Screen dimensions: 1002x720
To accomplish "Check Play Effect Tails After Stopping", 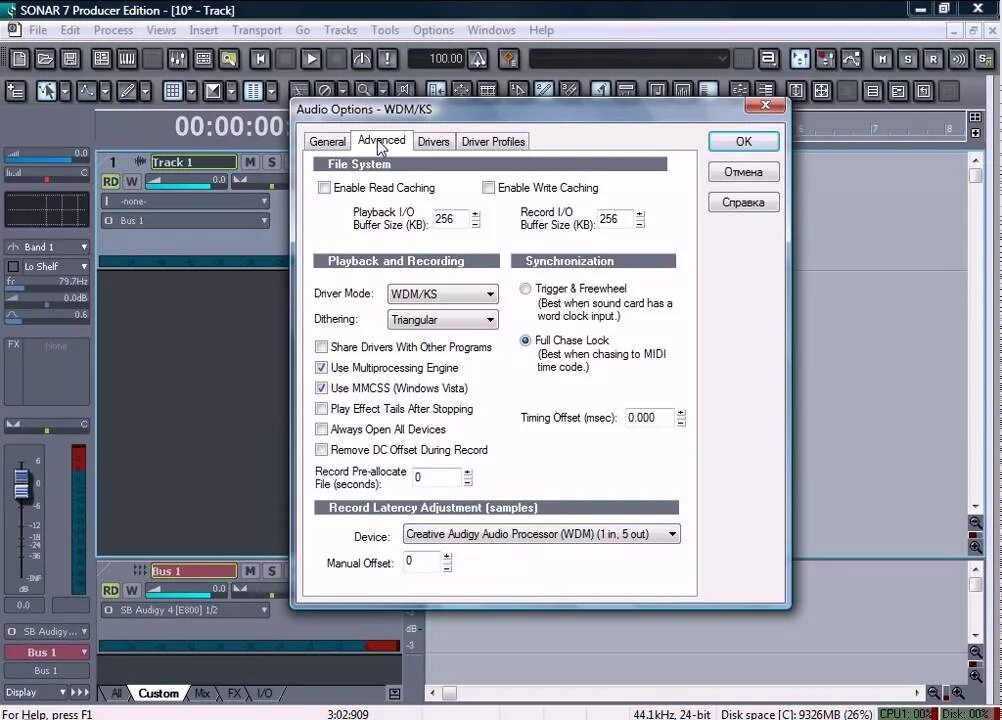I will coord(321,409).
